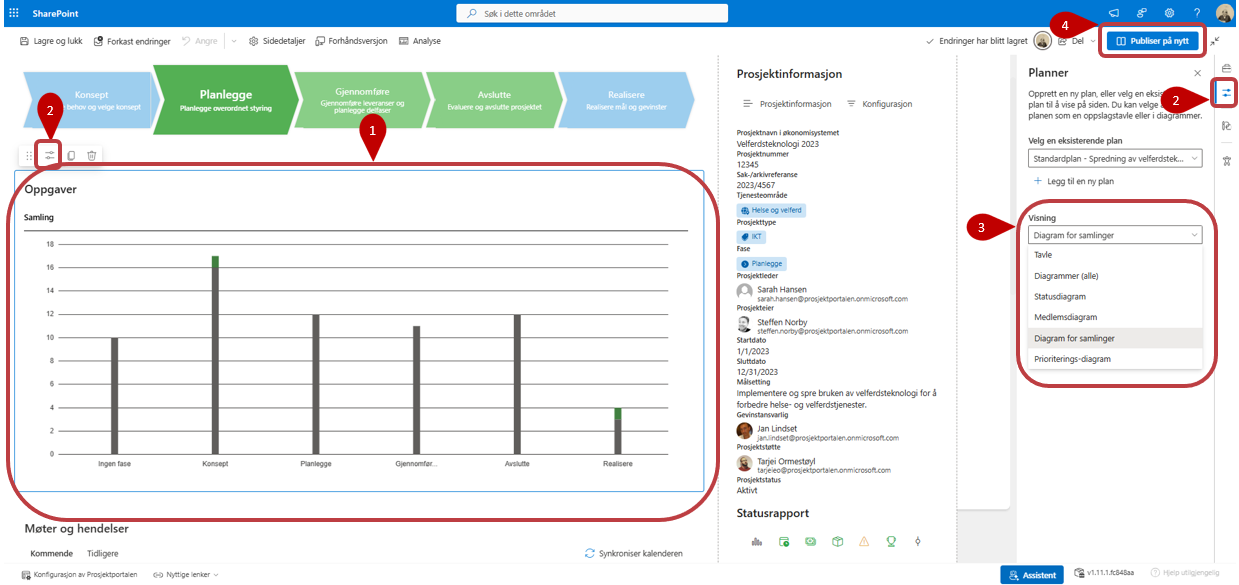Click the web part properties icon in the side rail
Viewport: 1239px width, 585px height.
pos(1227,93)
